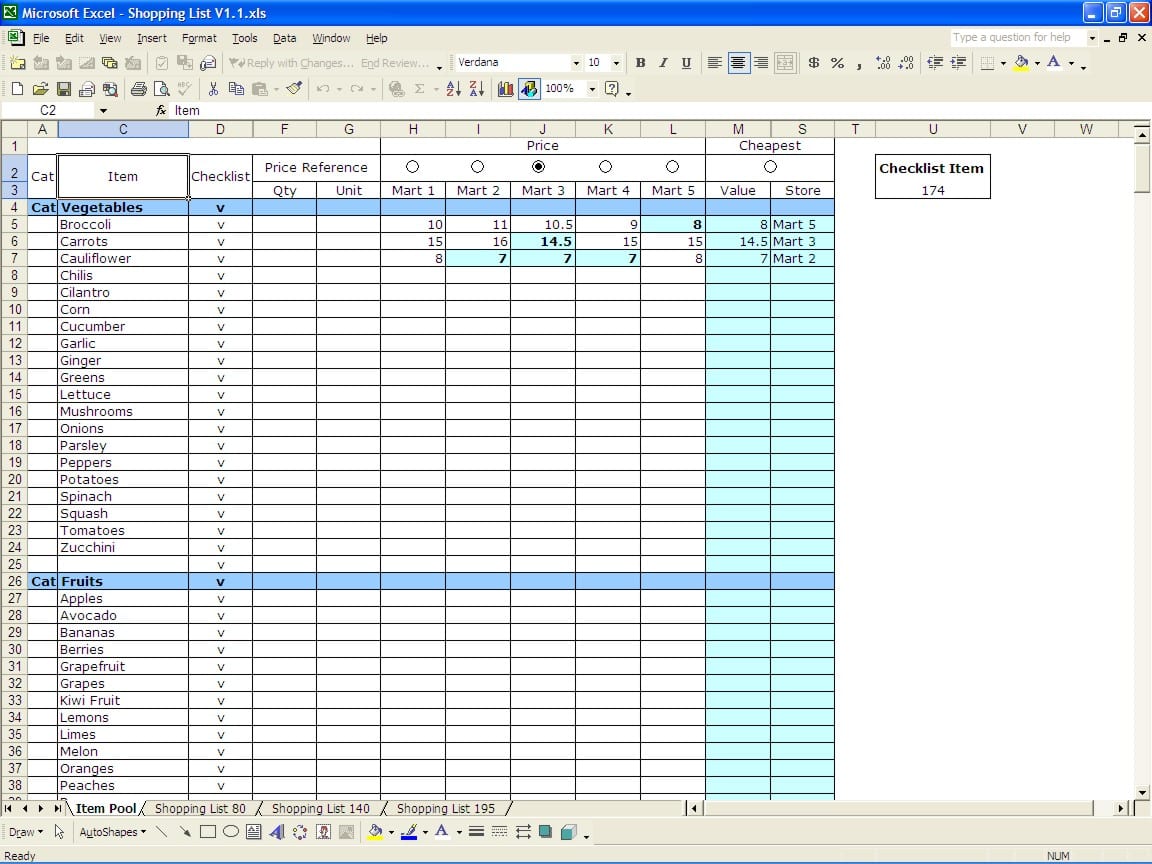Click the Chart Wizard icon
Screen dimensions: 1152x864
point(505,89)
